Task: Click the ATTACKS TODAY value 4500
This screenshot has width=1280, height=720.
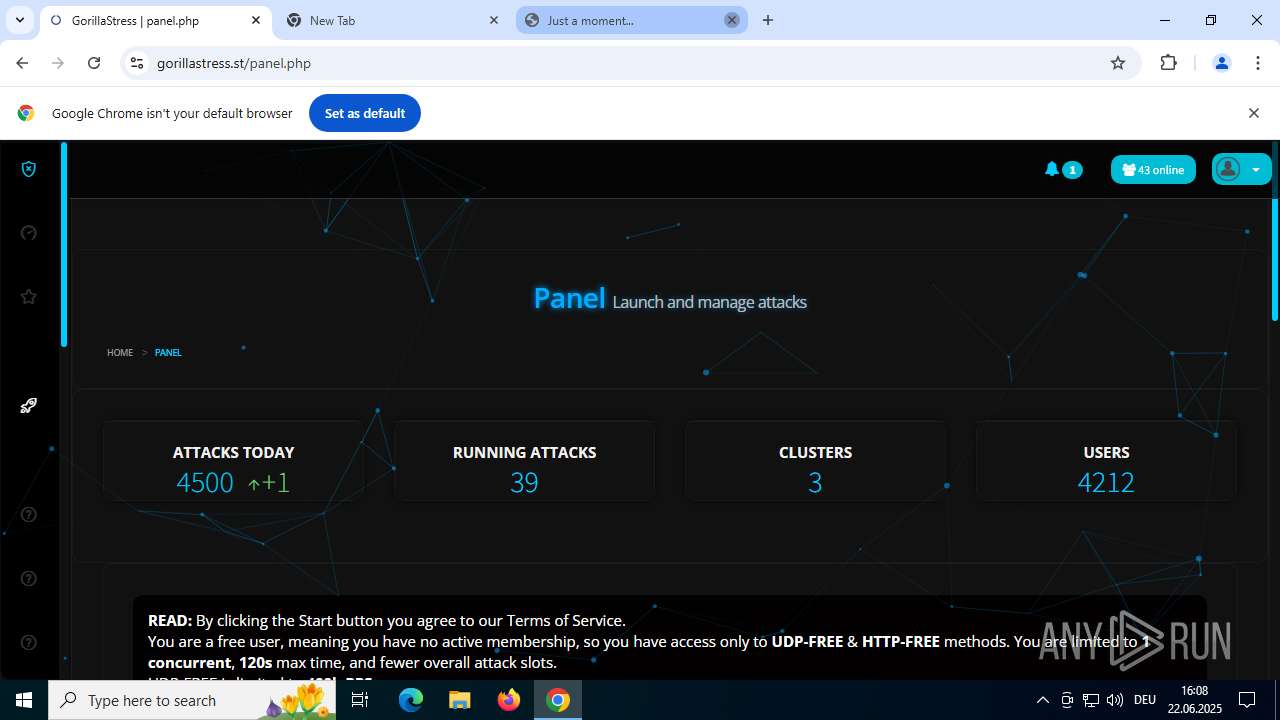Action: tap(205, 483)
